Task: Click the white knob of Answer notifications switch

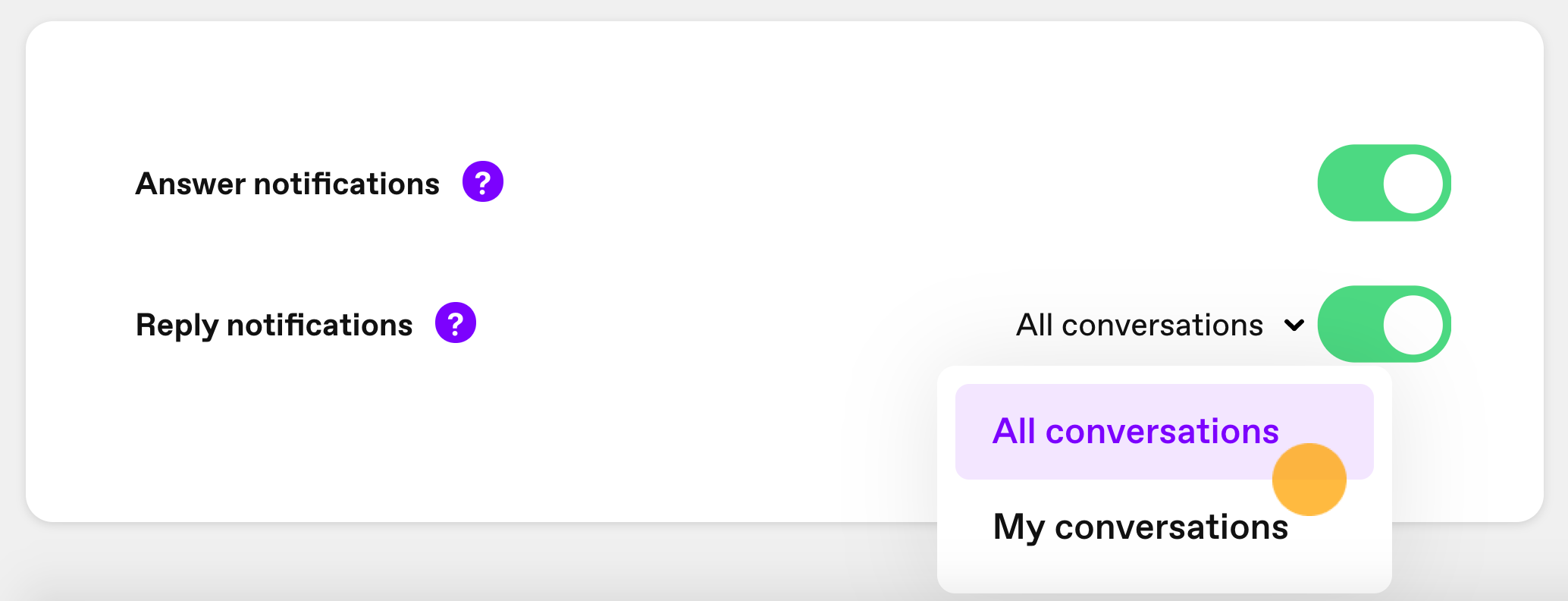Action: click(1413, 184)
